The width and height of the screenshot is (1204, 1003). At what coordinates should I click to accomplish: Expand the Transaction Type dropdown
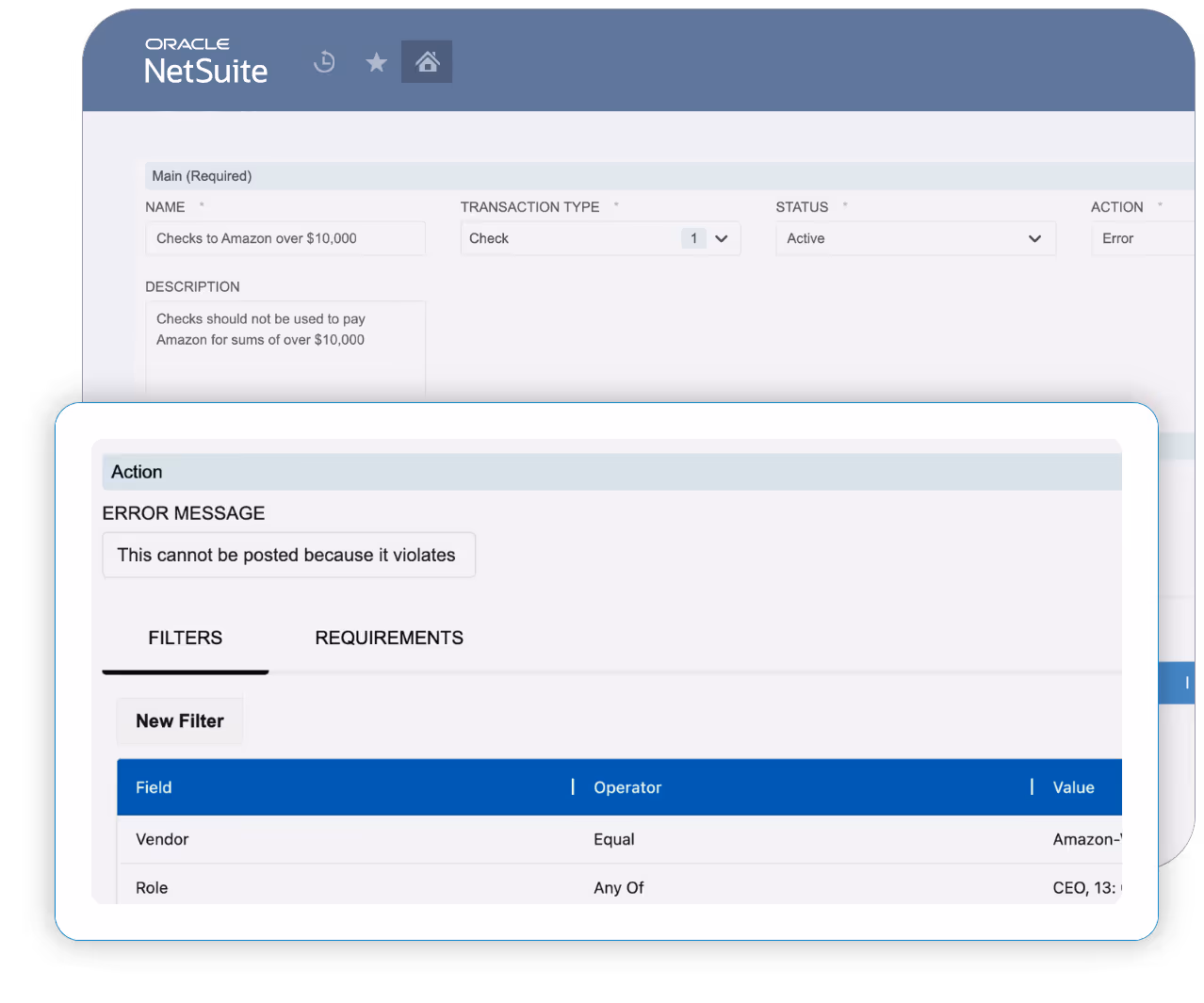coord(722,238)
